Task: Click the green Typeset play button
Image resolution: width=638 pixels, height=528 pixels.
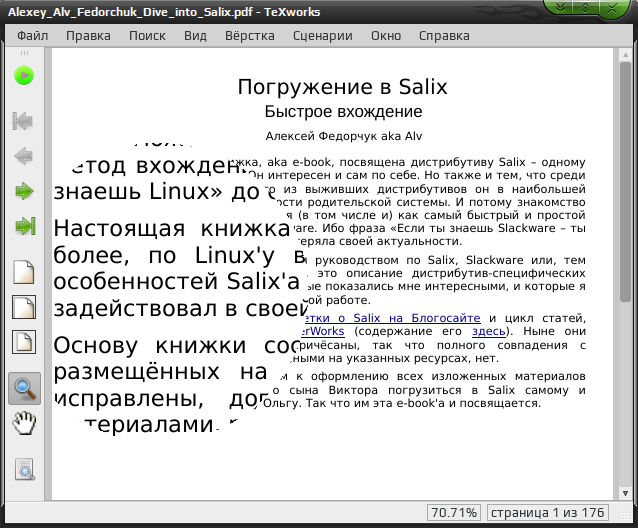Action: click(24, 76)
